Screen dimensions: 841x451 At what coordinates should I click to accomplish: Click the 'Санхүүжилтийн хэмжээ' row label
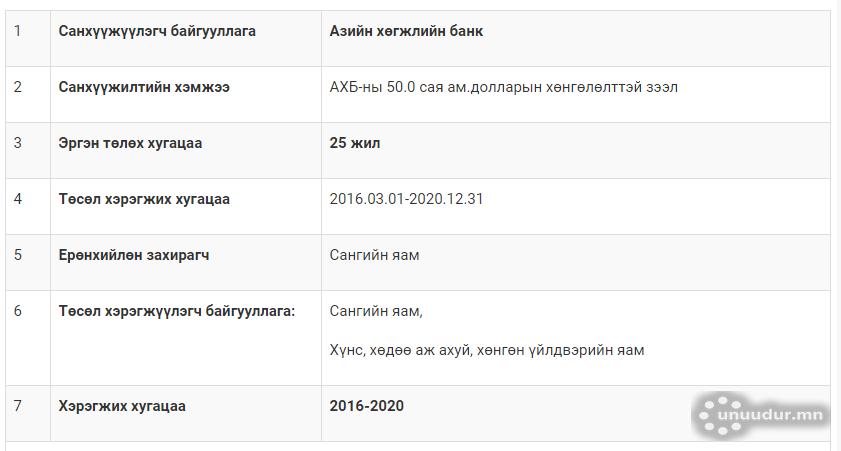click(144, 87)
